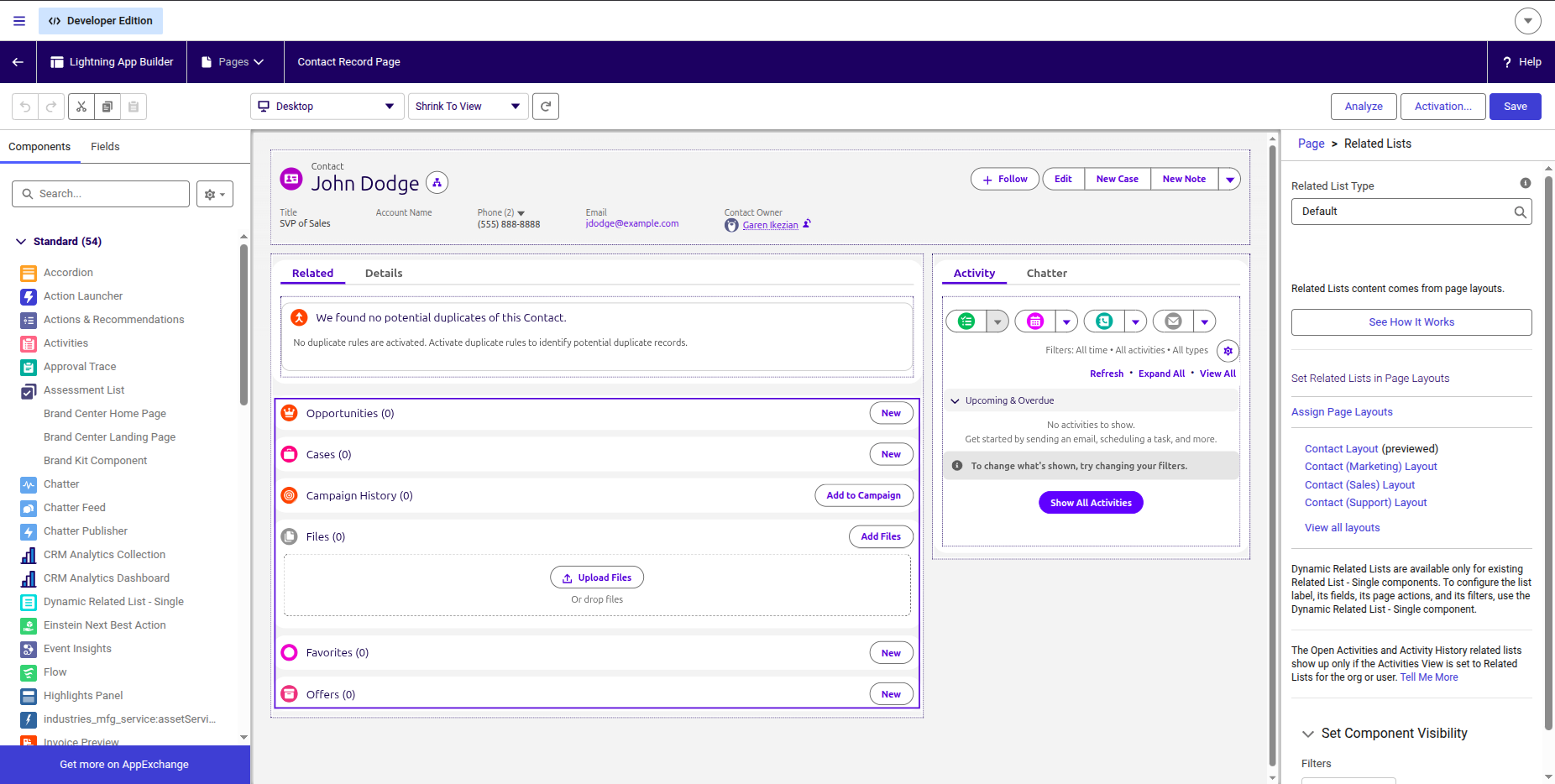Open more actions dropdown next to New Note
Image resolution: width=1555 pixels, height=784 pixels.
coord(1229,180)
